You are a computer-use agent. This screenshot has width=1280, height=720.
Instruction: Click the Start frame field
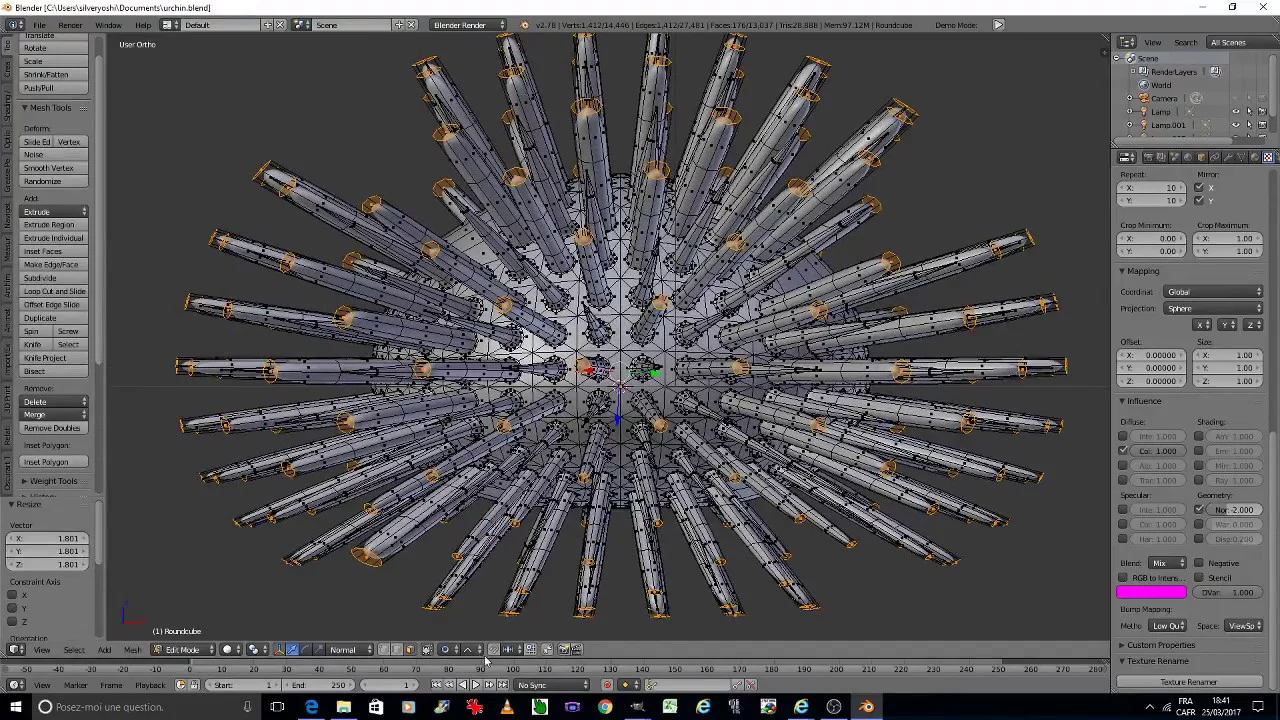(245, 685)
